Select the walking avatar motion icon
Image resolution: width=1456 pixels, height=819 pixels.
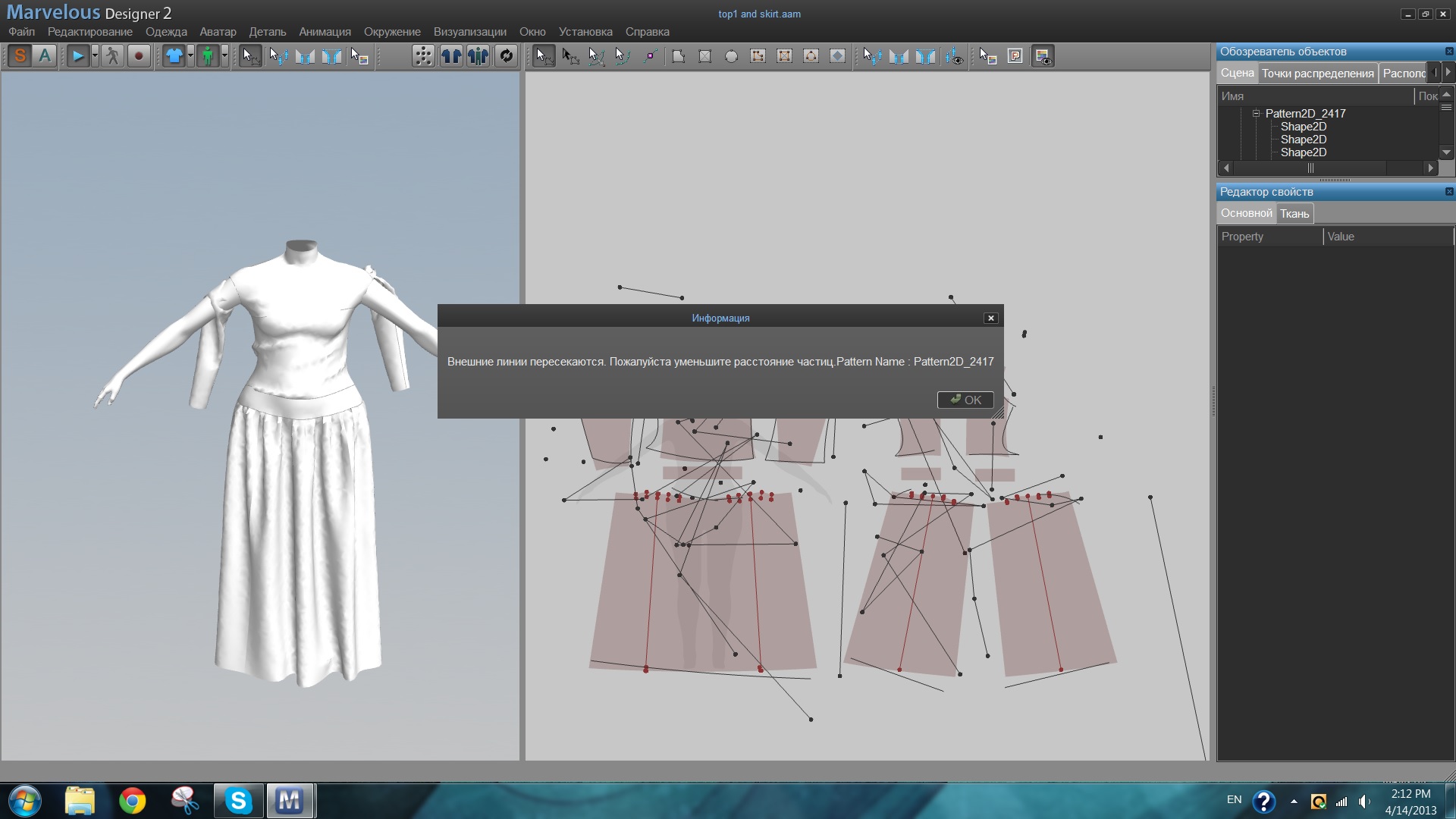coord(112,56)
